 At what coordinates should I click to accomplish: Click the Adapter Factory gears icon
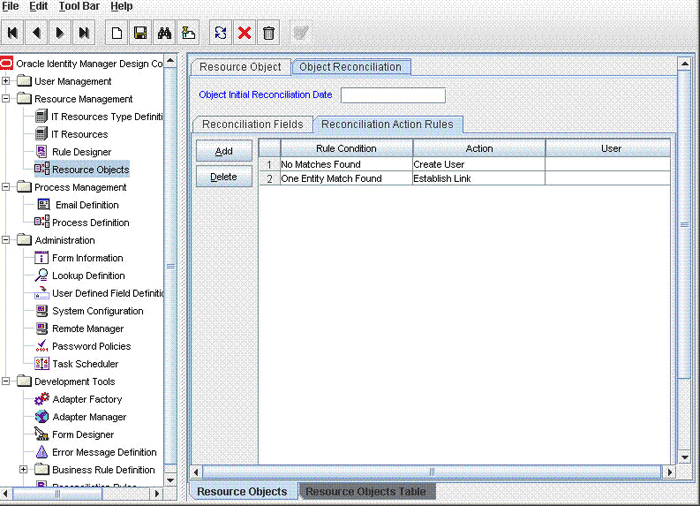coord(42,398)
